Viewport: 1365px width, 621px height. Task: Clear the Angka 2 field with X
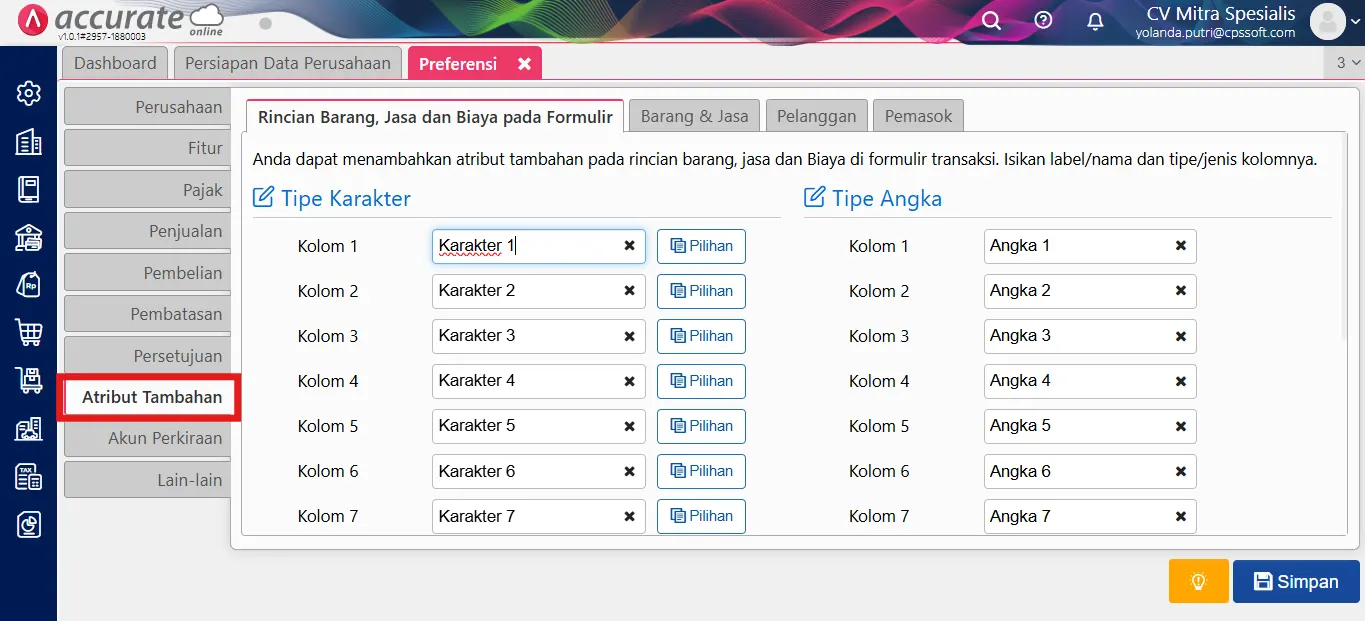(1180, 291)
